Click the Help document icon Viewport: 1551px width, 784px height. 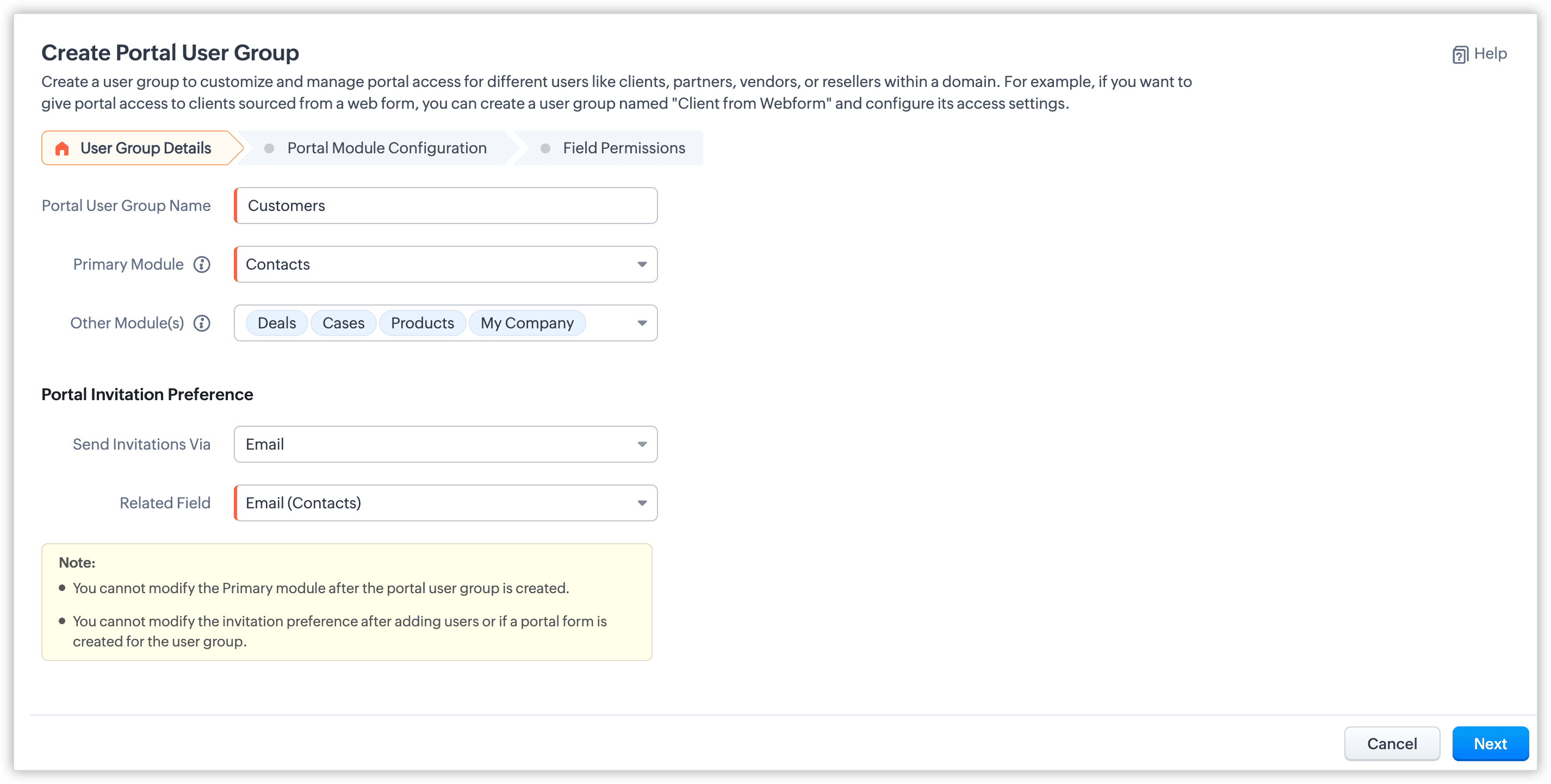point(1460,55)
